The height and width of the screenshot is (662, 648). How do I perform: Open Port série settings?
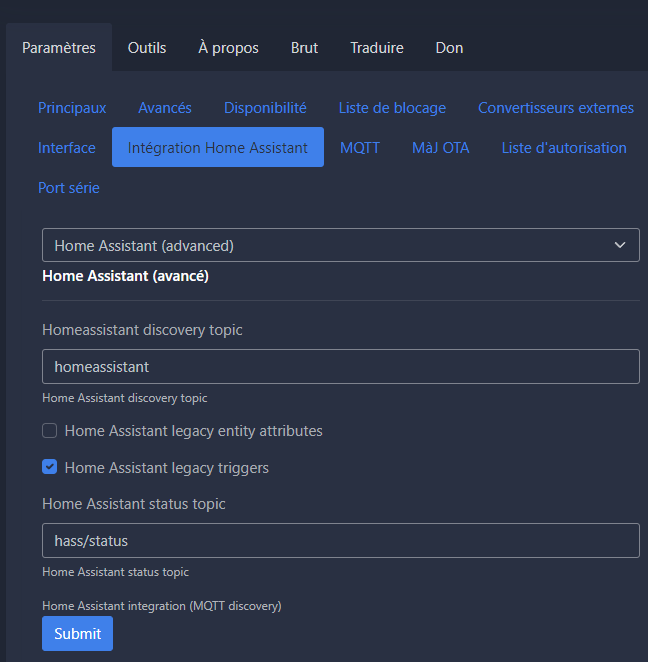coord(69,187)
